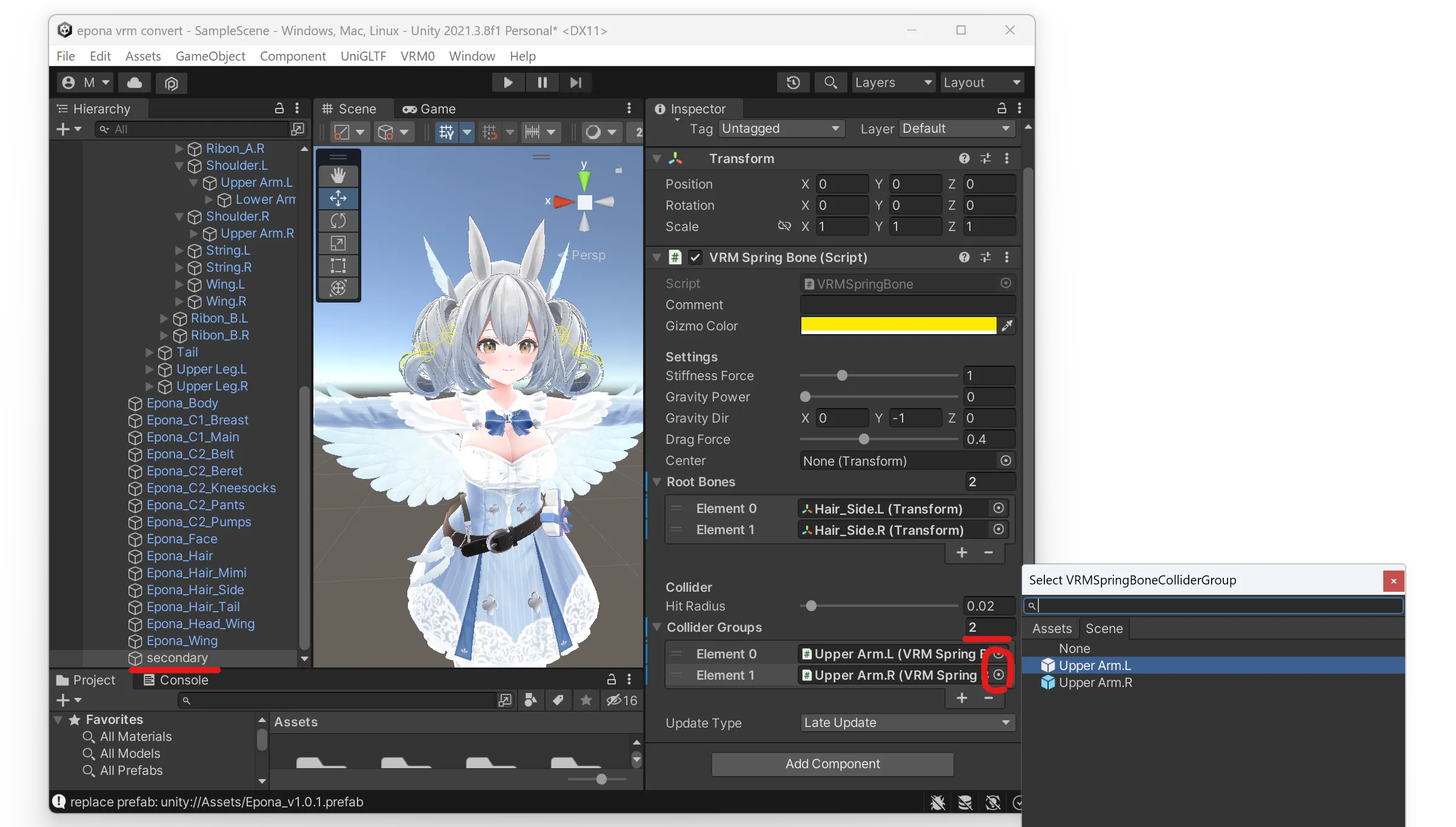Switch to the Game tab

click(x=430, y=109)
